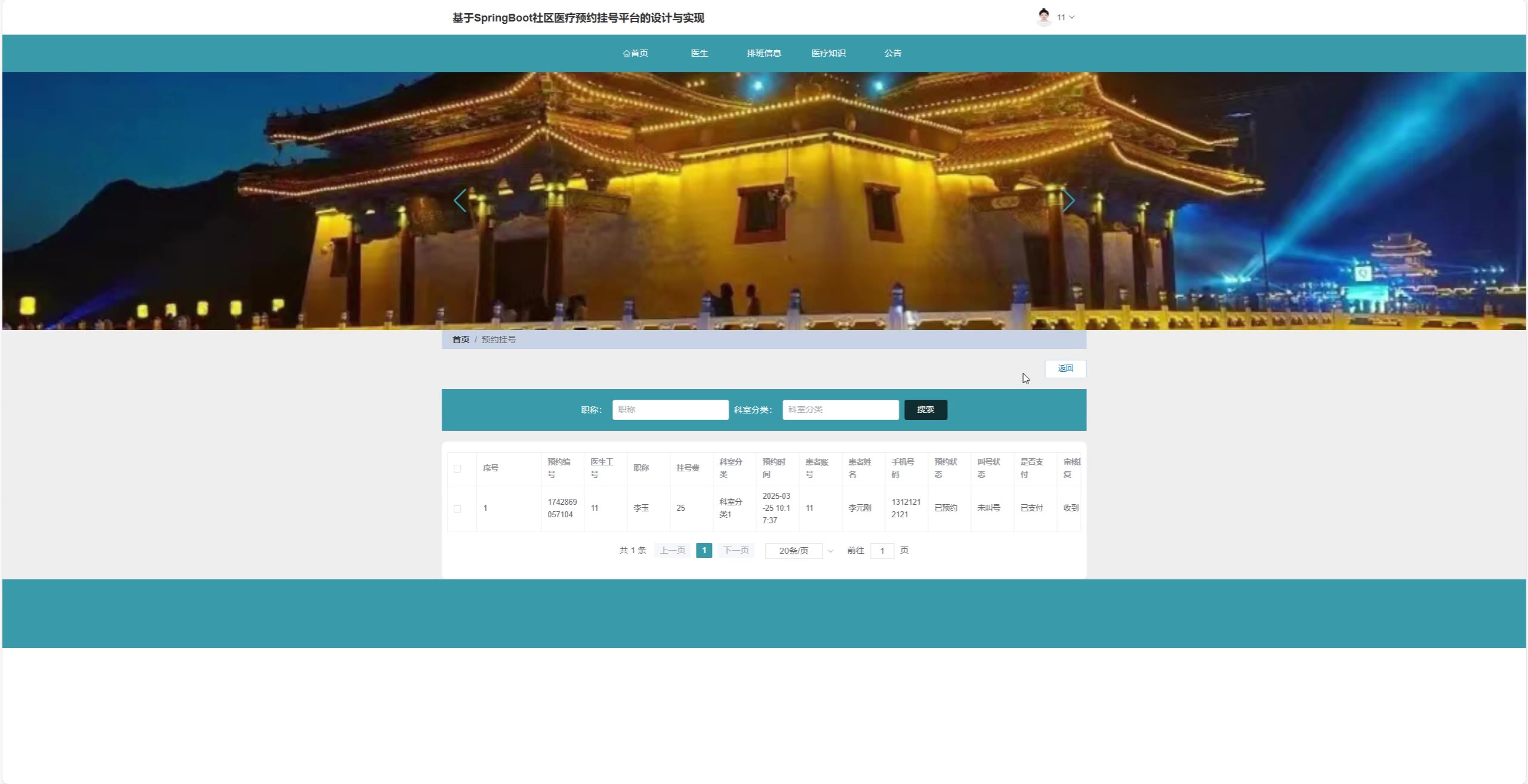Click the 前往 page number field
The image size is (1528, 784).
point(882,551)
